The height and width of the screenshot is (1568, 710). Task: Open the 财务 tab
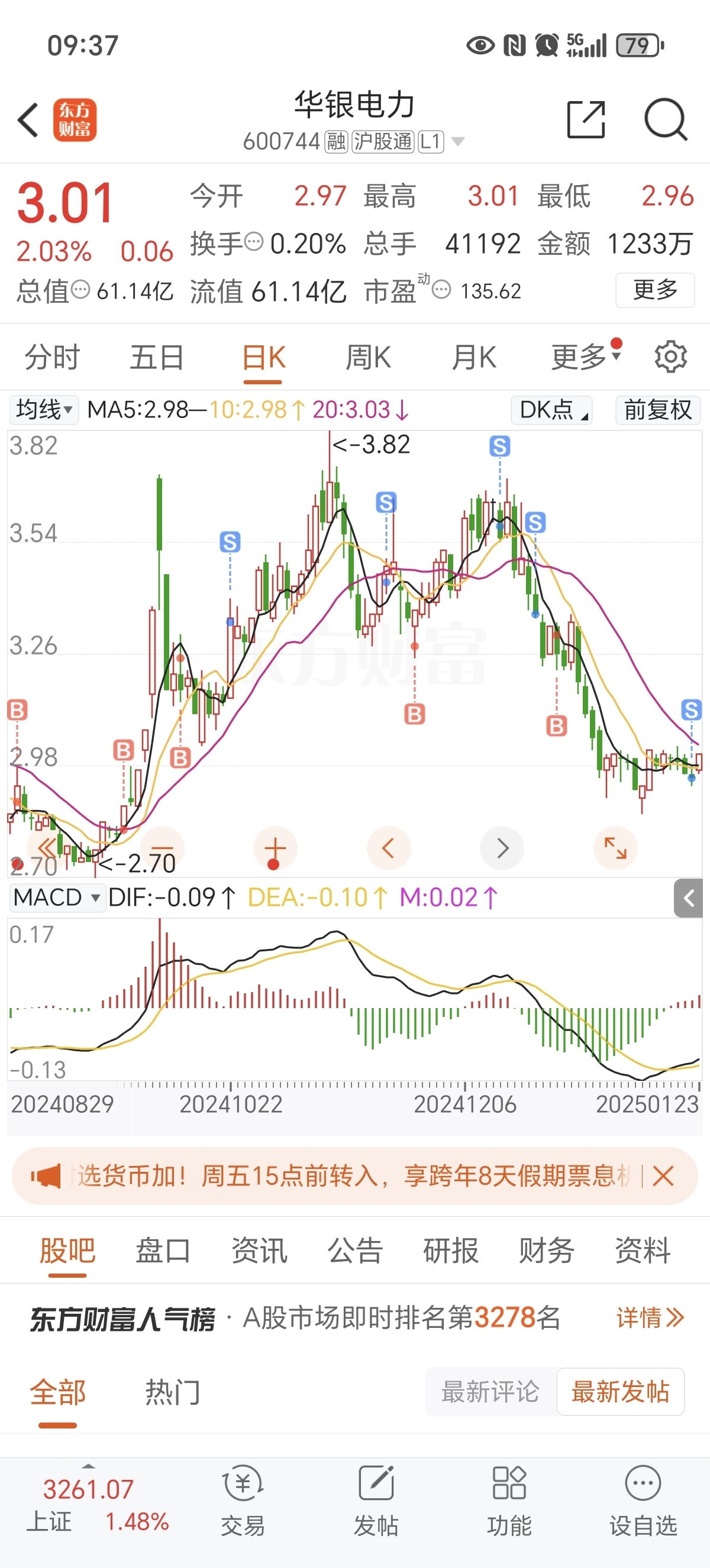coord(547,1250)
